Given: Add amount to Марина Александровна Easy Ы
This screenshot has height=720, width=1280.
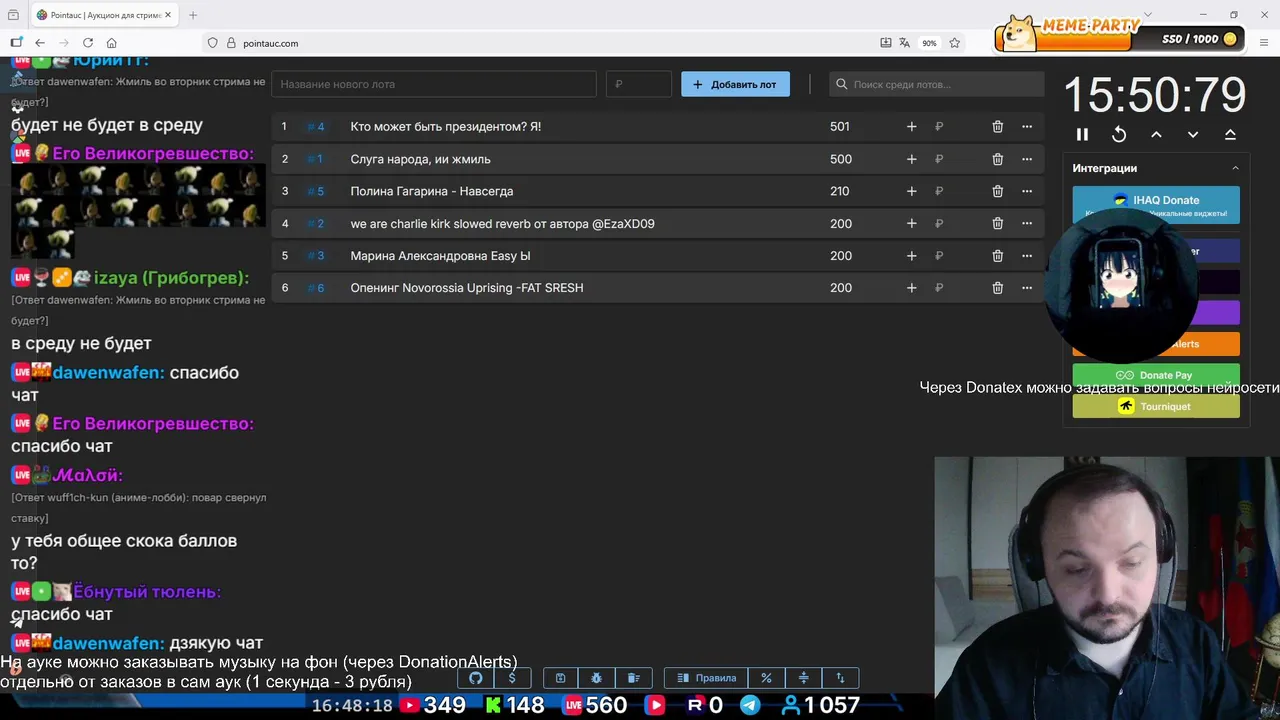Looking at the screenshot, I should click(x=911, y=256).
